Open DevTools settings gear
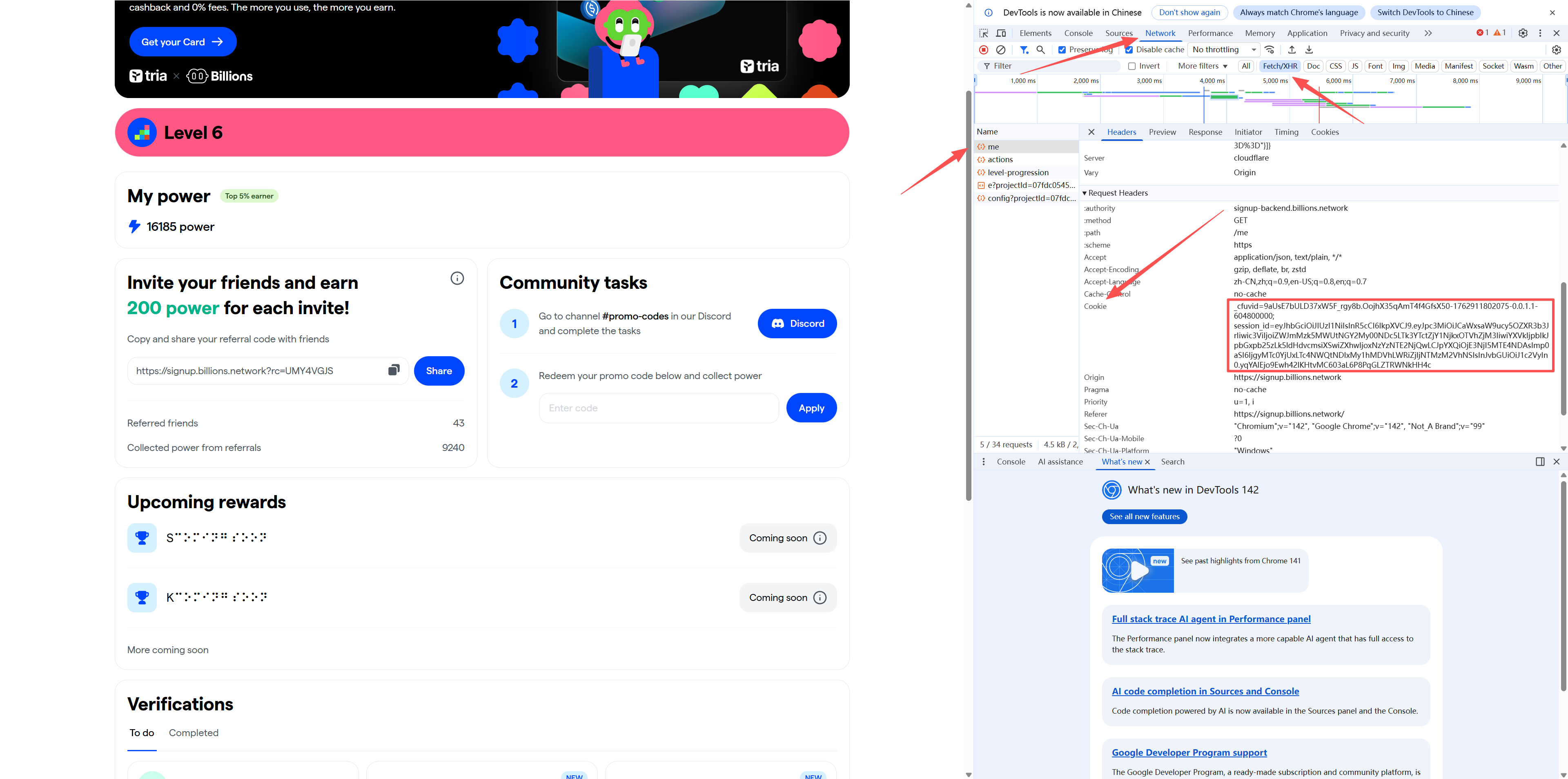The image size is (1568, 779). [1523, 33]
